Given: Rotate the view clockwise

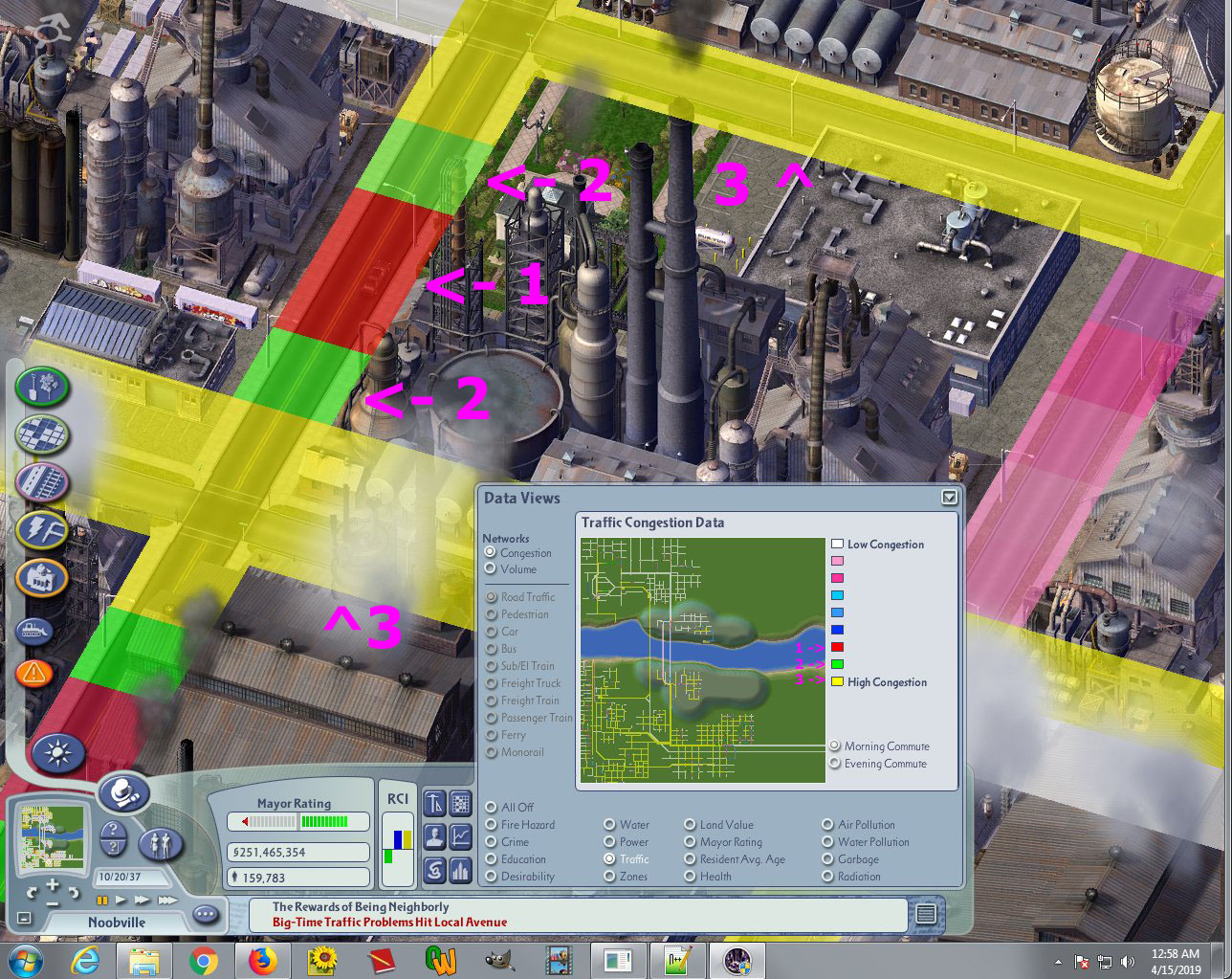Looking at the screenshot, I should pyautogui.click(x=75, y=892).
